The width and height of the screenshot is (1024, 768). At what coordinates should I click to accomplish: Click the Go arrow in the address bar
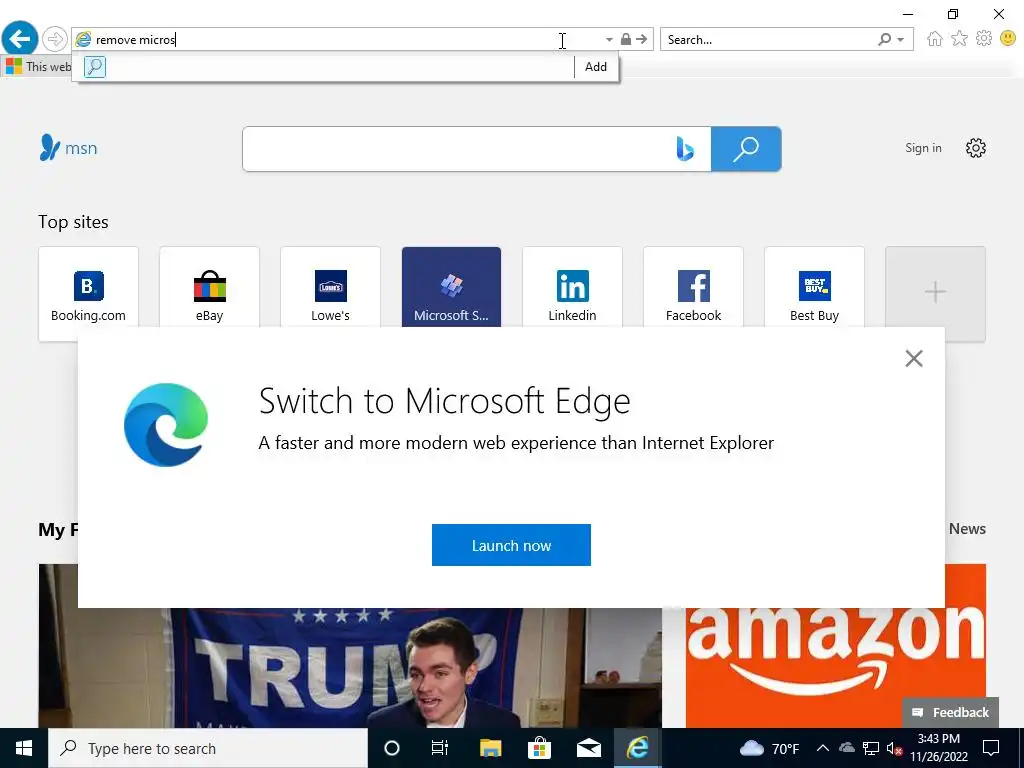point(642,39)
